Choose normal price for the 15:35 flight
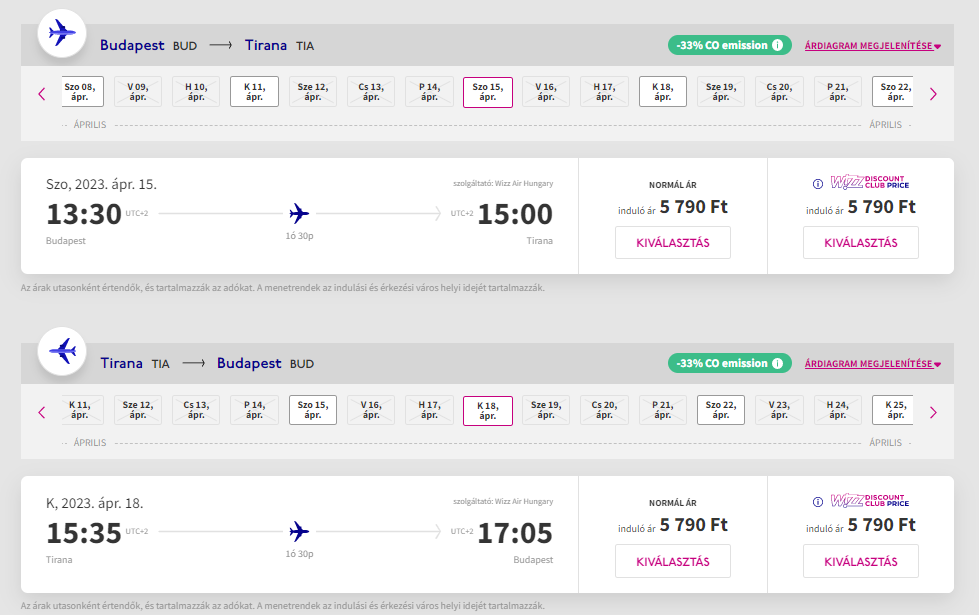Image resolution: width=979 pixels, height=615 pixels. coord(672,561)
